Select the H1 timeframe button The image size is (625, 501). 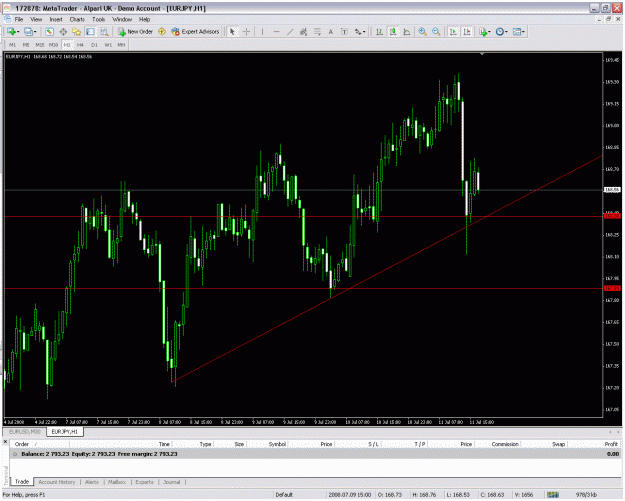click(x=67, y=45)
